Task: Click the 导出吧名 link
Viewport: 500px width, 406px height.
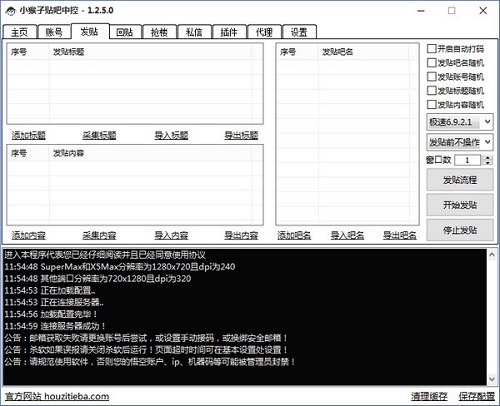Action: pos(400,236)
